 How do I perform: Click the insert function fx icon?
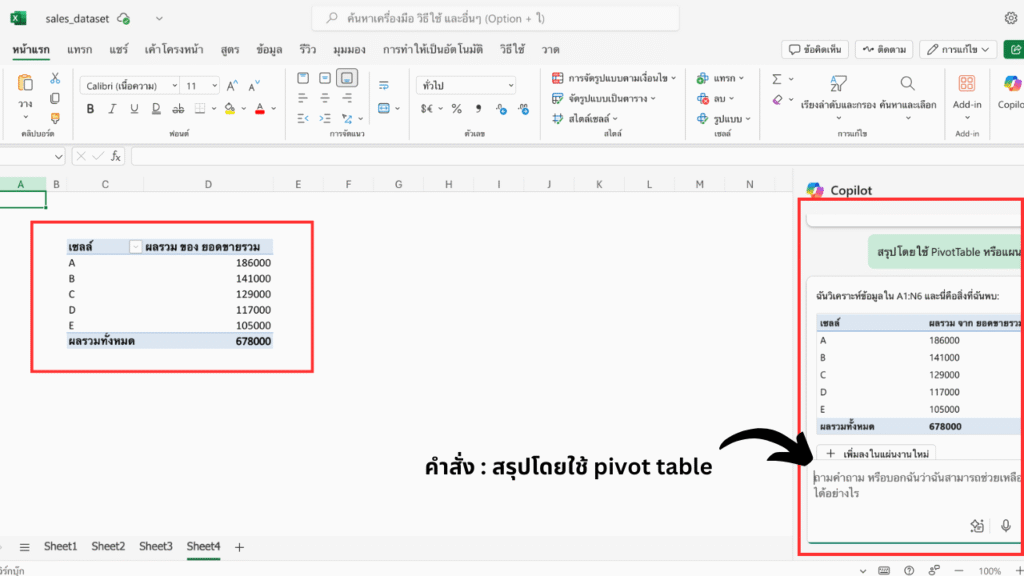pyautogui.click(x=116, y=156)
